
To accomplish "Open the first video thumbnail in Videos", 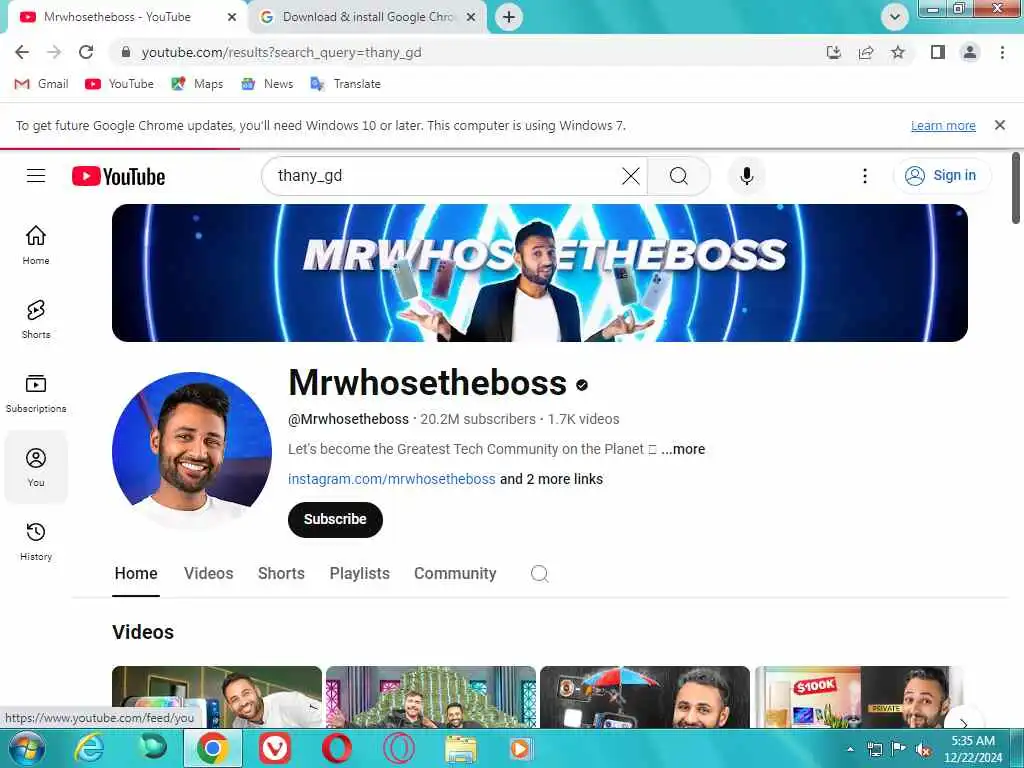I will click(x=217, y=696).
